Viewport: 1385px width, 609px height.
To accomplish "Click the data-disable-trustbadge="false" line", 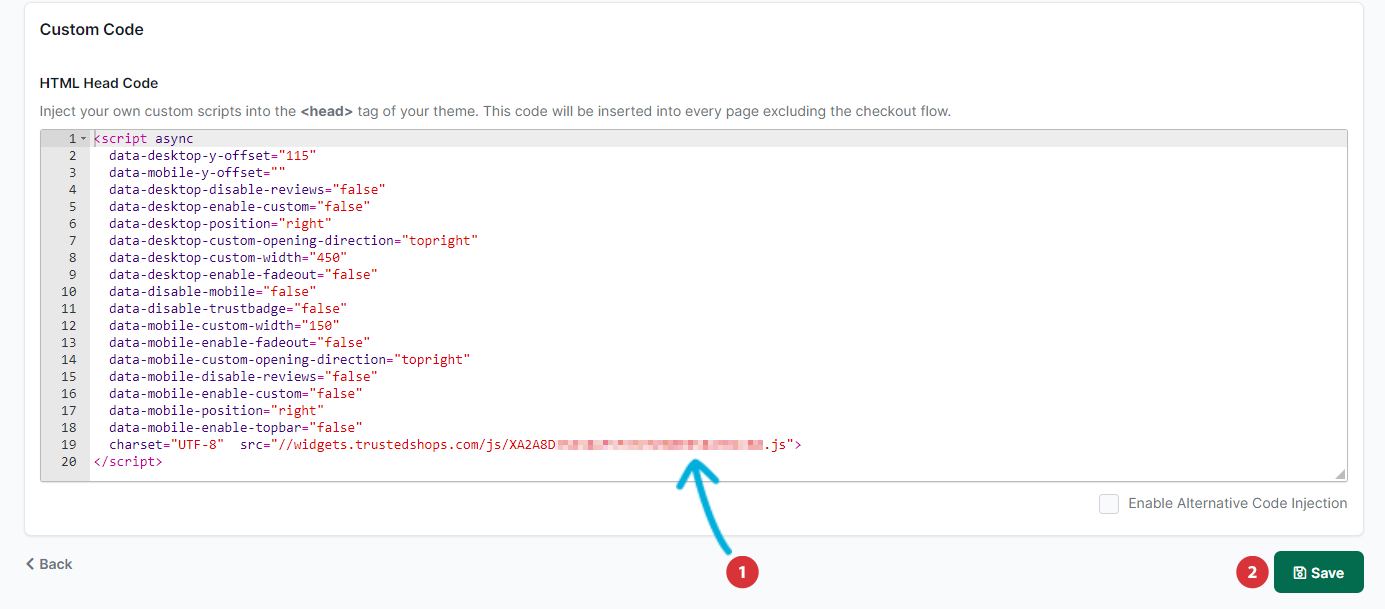I will 228,308.
